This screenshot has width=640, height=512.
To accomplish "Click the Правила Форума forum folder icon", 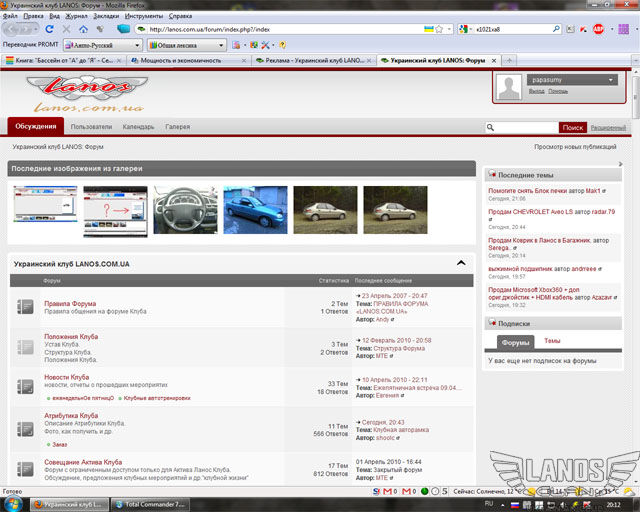I will pos(26,307).
